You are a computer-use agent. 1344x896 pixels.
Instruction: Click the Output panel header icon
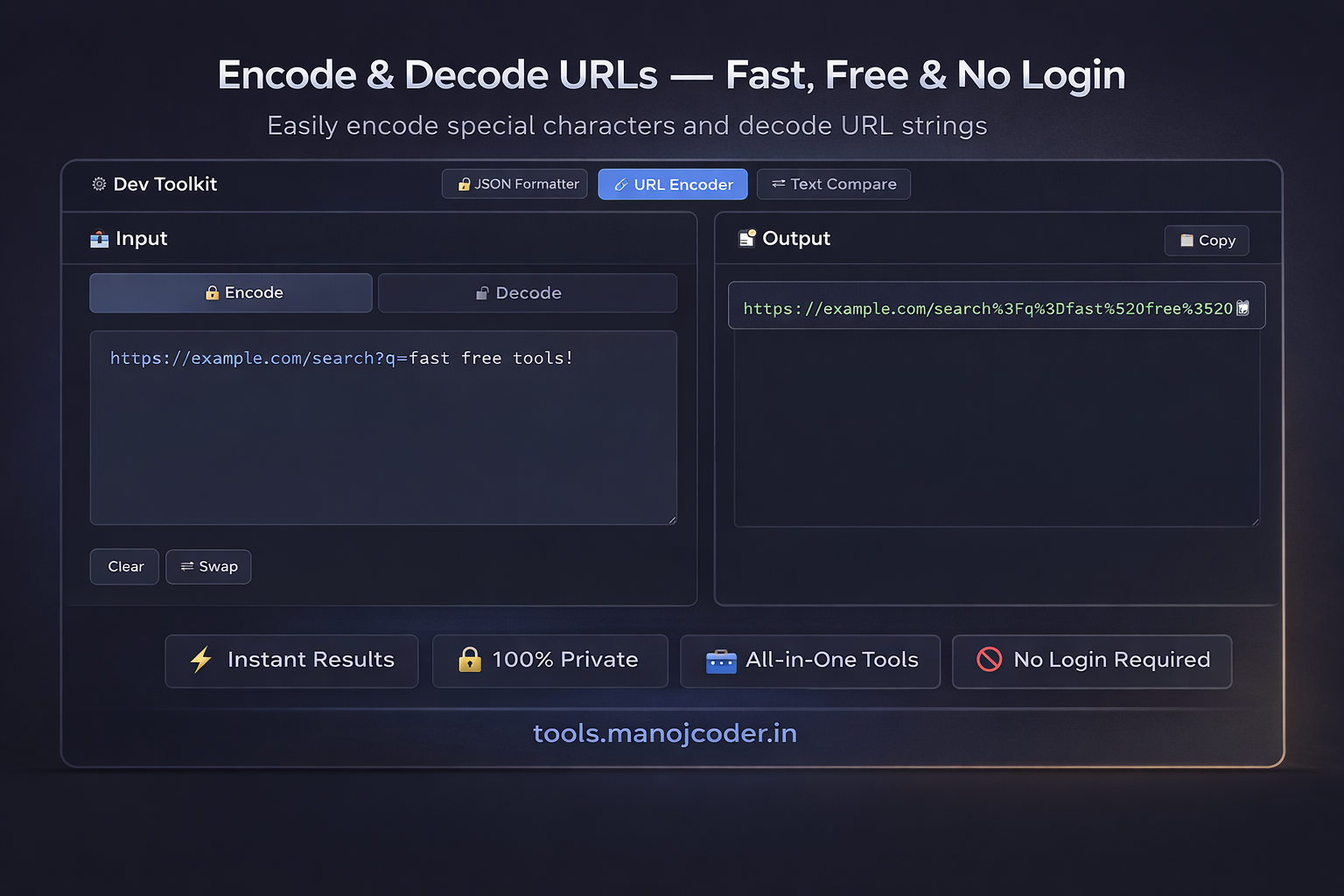tap(747, 238)
